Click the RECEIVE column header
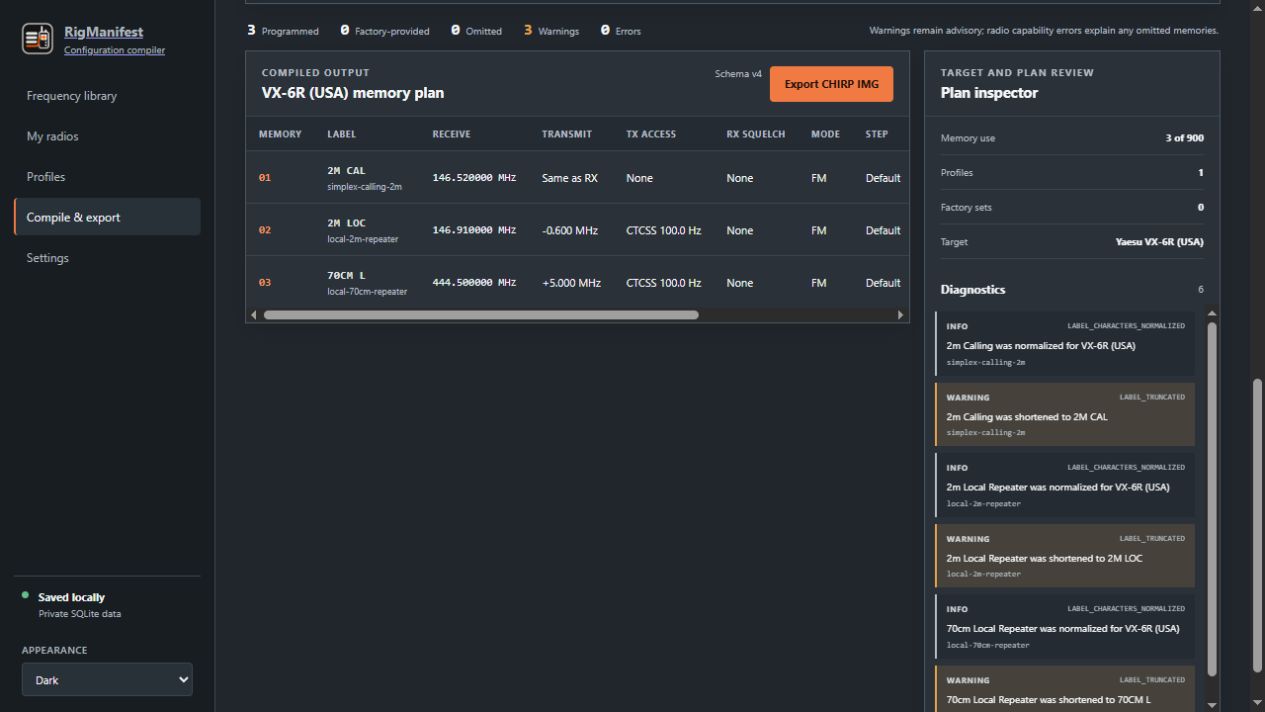This screenshot has width=1265, height=712. pos(451,134)
